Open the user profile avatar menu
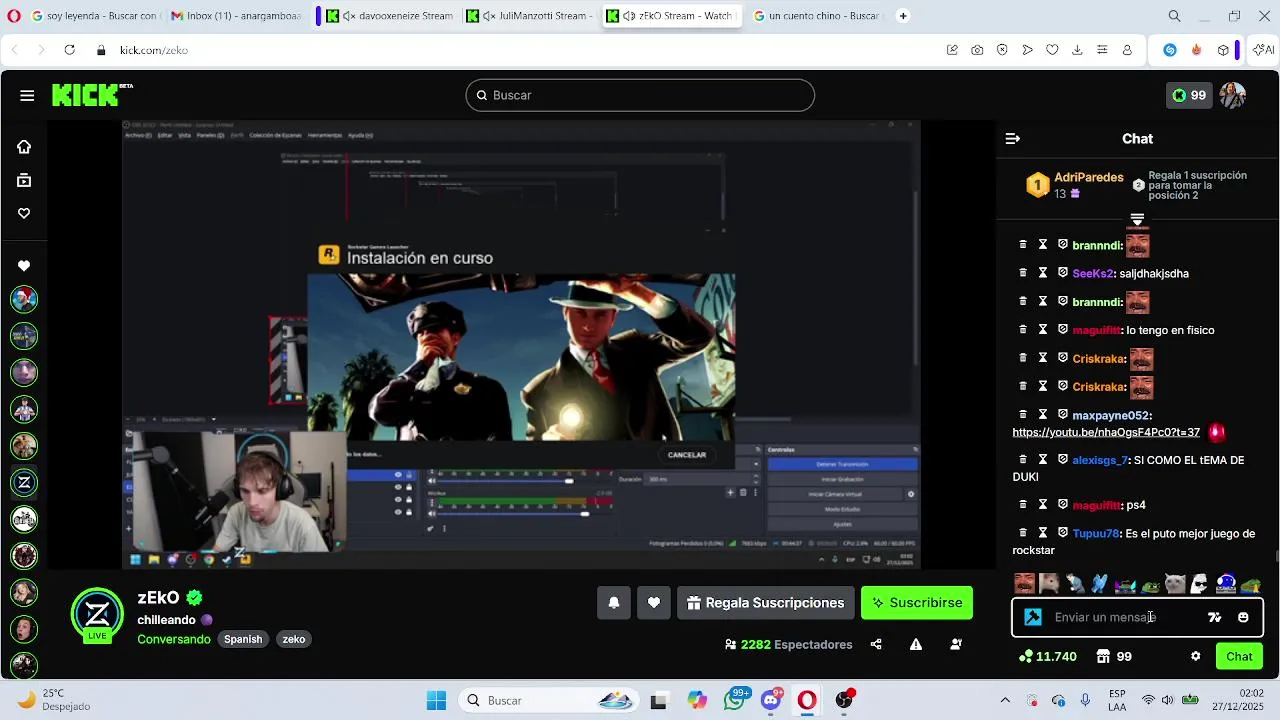This screenshot has width=1280, height=720. pyautogui.click(x=1233, y=95)
